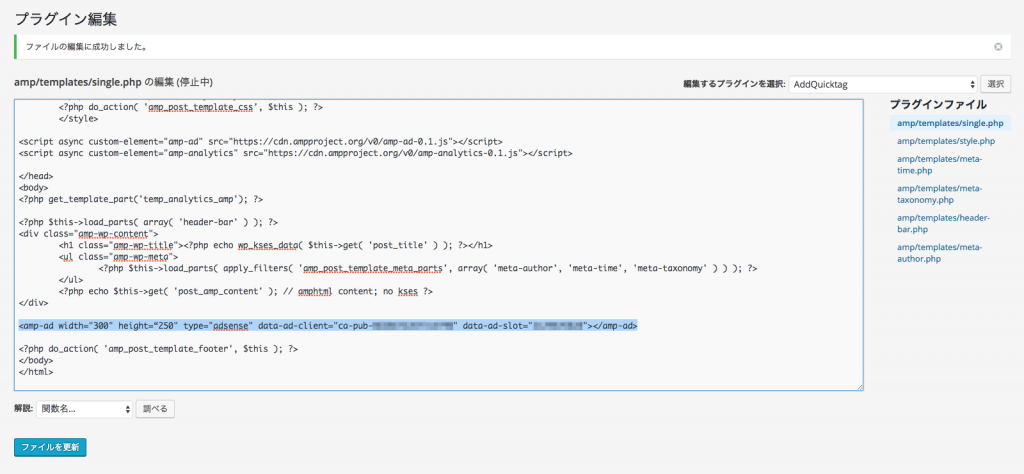Open amp/templates/meta-taxonomy.php file
1024x474 pixels.
[x=939, y=194]
